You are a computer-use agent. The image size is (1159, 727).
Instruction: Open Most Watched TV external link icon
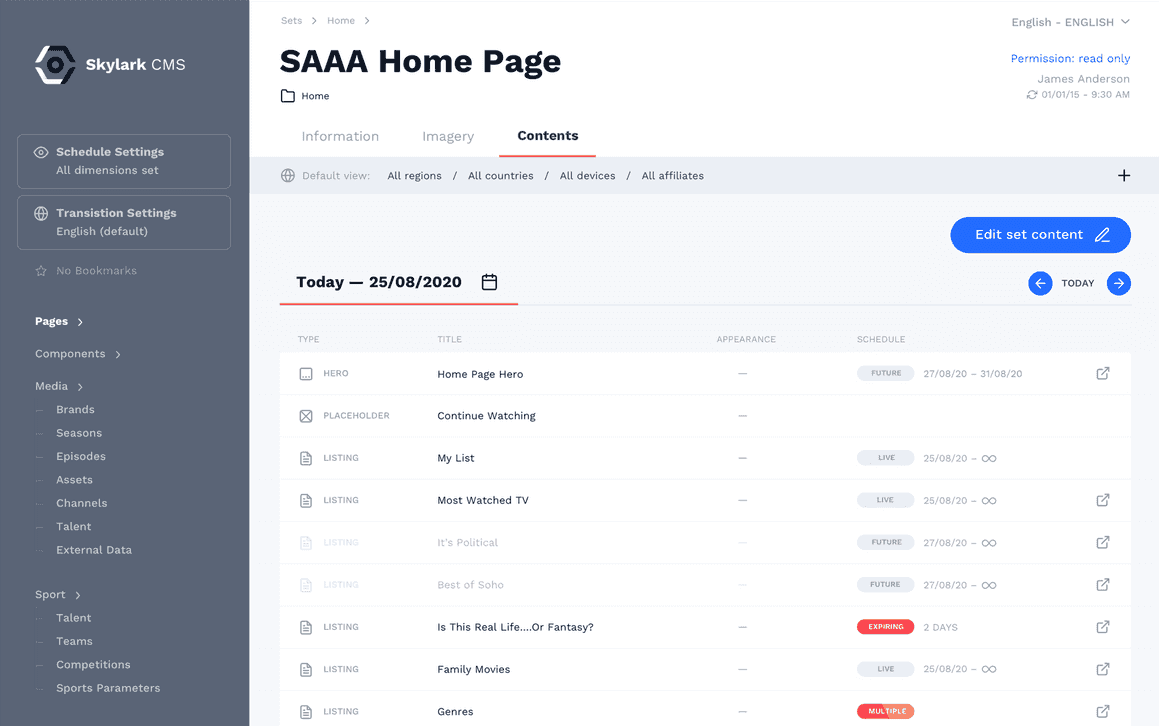pos(1103,500)
